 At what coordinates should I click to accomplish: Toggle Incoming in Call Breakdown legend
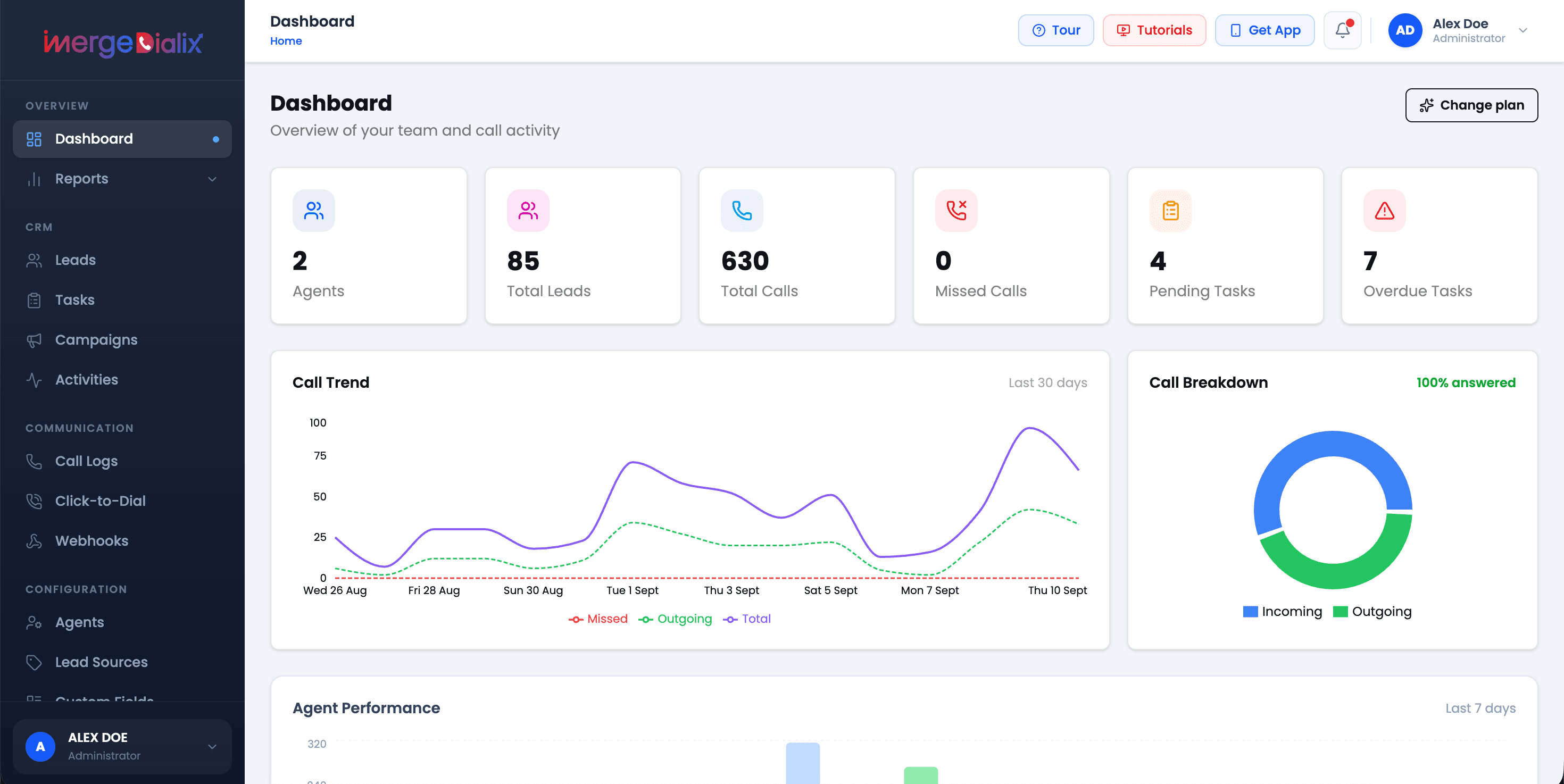(1282, 612)
